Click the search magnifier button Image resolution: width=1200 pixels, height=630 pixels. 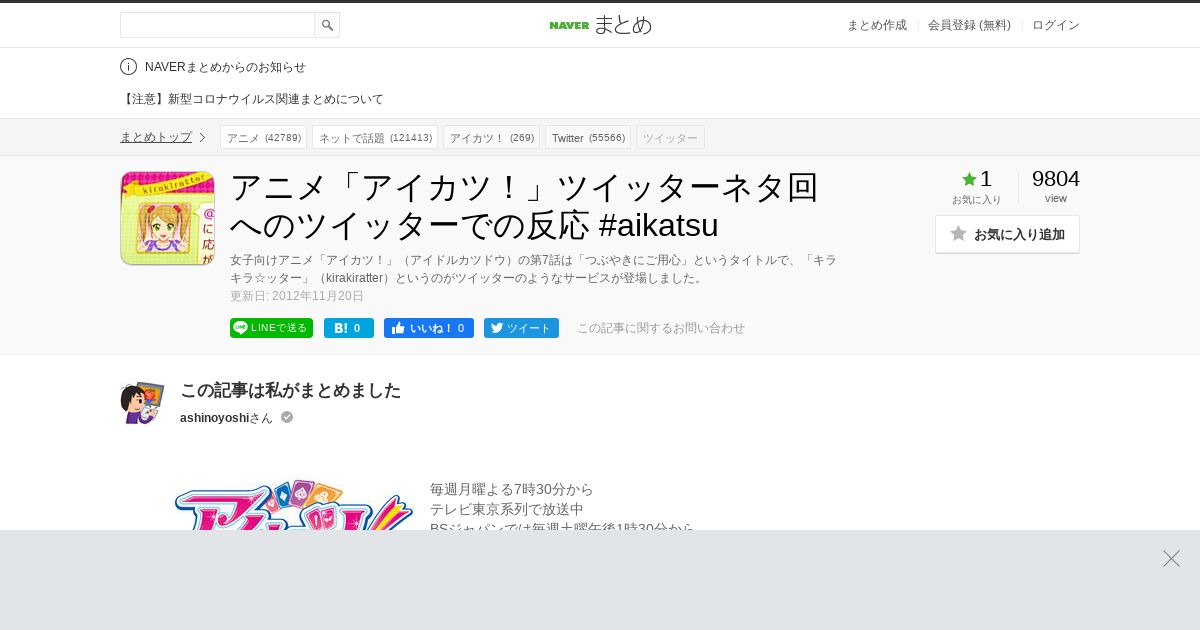click(327, 25)
